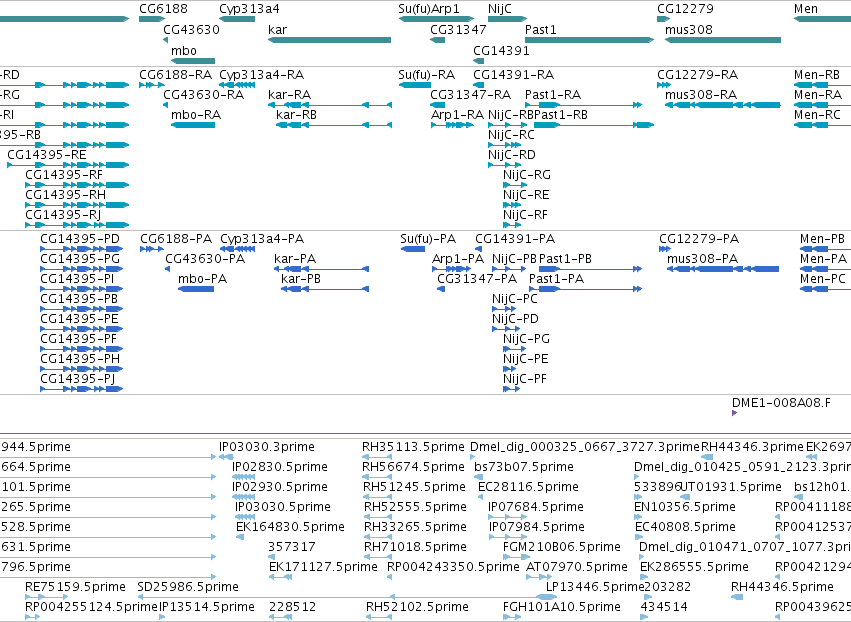Open the Past1-PB protein label

[x=565, y=259]
